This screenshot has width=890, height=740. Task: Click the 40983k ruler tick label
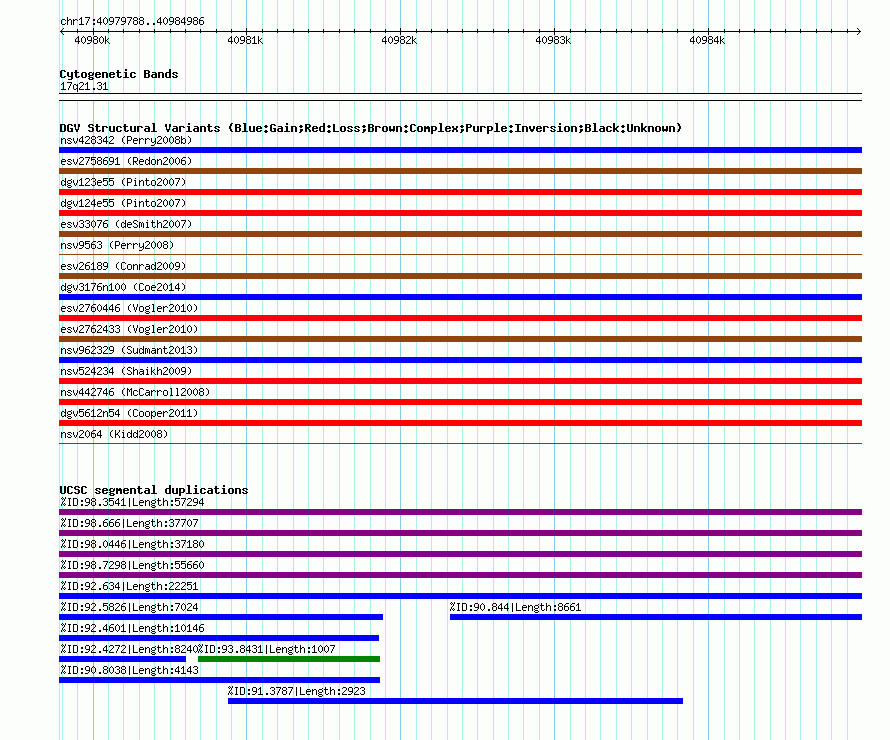553,40
